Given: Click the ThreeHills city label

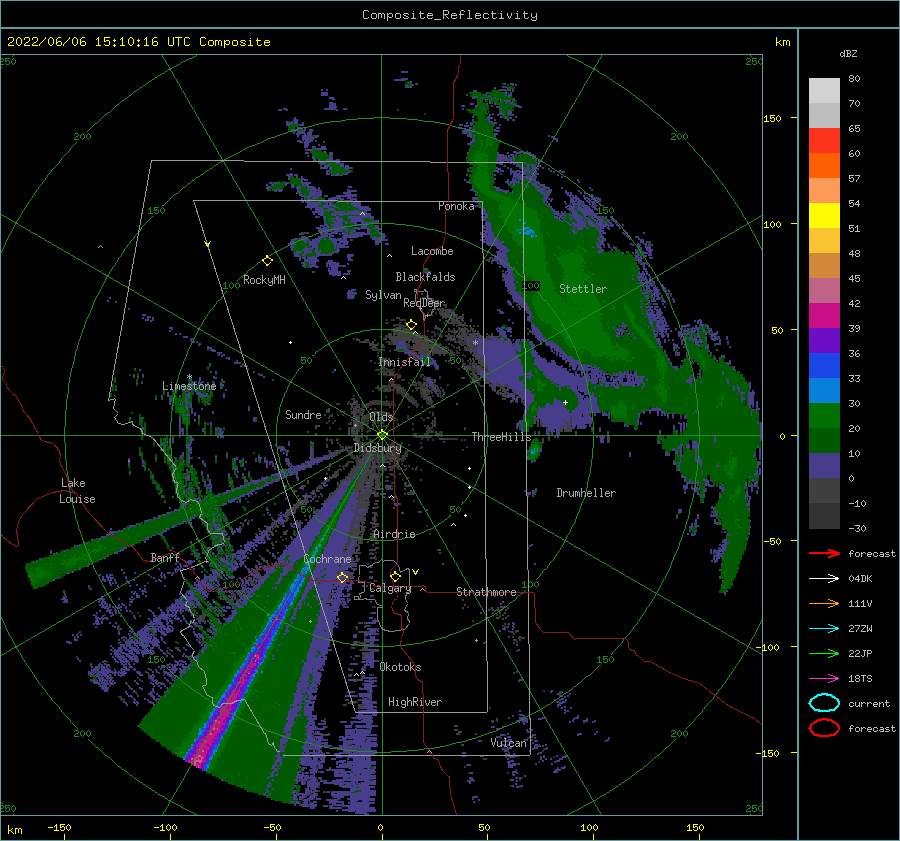Looking at the screenshot, I should pyautogui.click(x=502, y=437).
